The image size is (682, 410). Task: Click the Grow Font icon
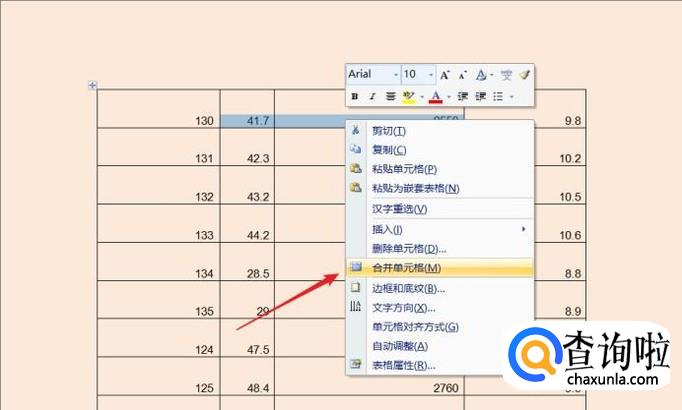[445, 75]
